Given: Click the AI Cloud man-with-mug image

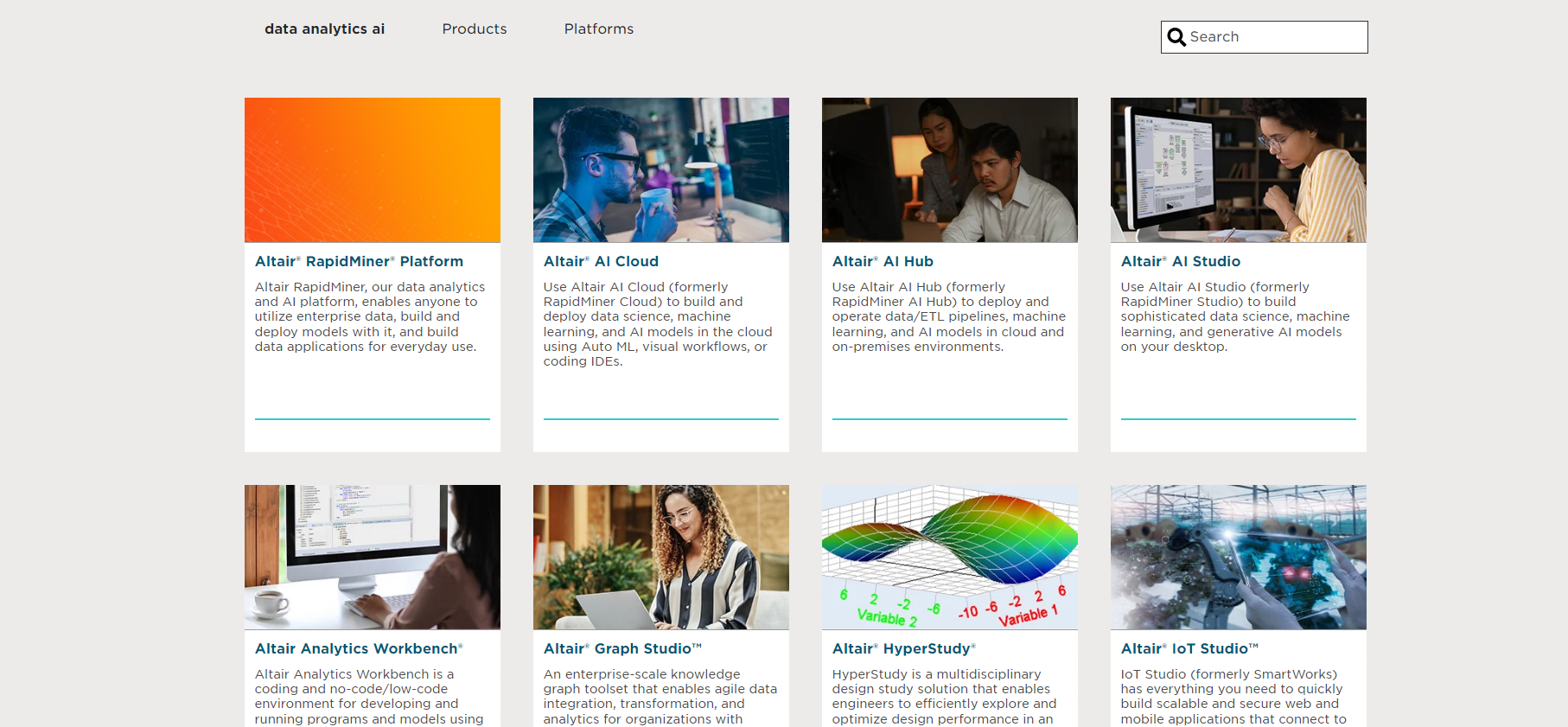Looking at the screenshot, I should [661, 170].
